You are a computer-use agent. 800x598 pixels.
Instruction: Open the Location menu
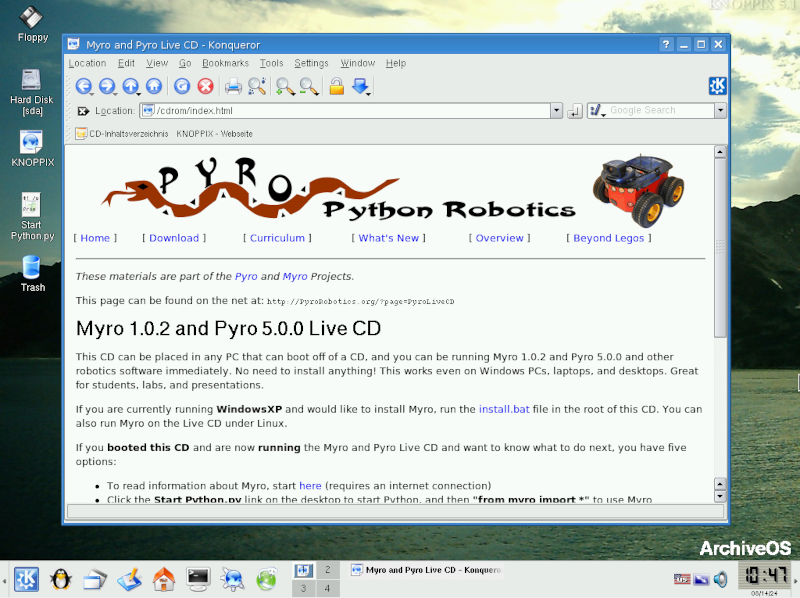tap(87, 63)
